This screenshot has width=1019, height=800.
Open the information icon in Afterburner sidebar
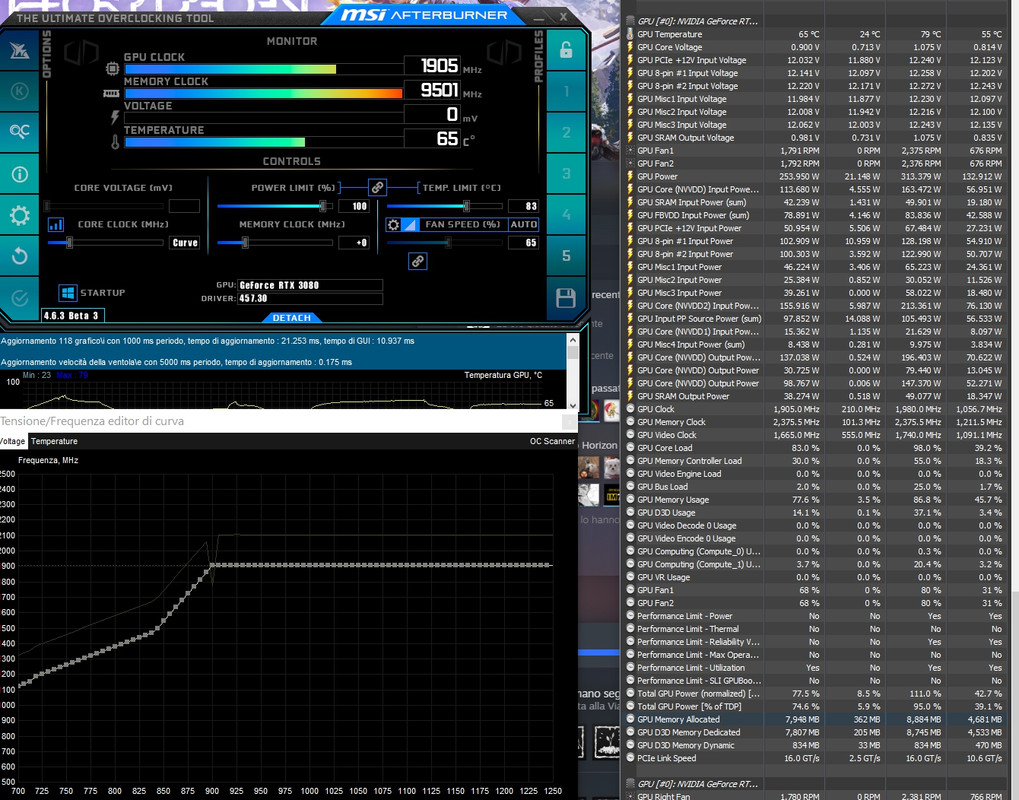19,174
